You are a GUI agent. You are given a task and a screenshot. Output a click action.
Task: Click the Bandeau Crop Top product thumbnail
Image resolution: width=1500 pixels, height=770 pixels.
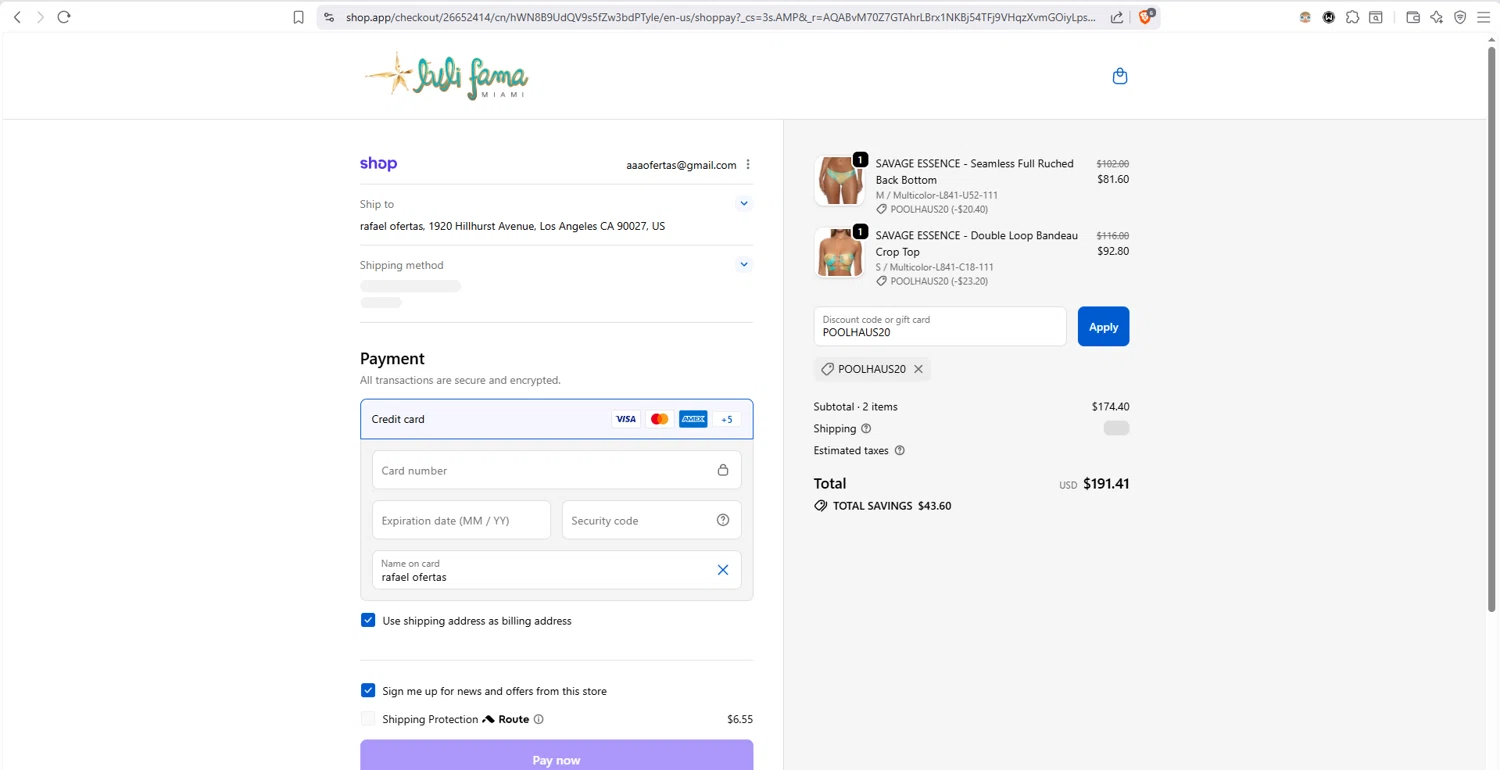tap(839, 252)
